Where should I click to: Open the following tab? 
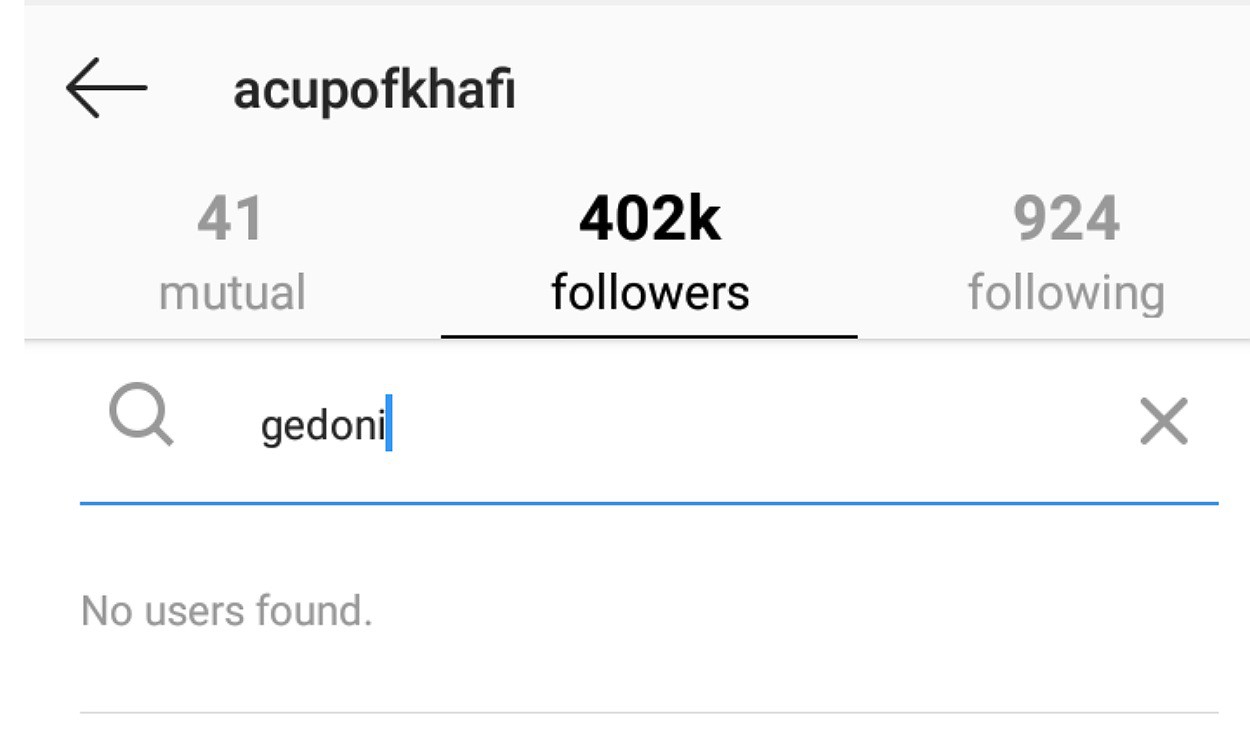tap(1066, 254)
